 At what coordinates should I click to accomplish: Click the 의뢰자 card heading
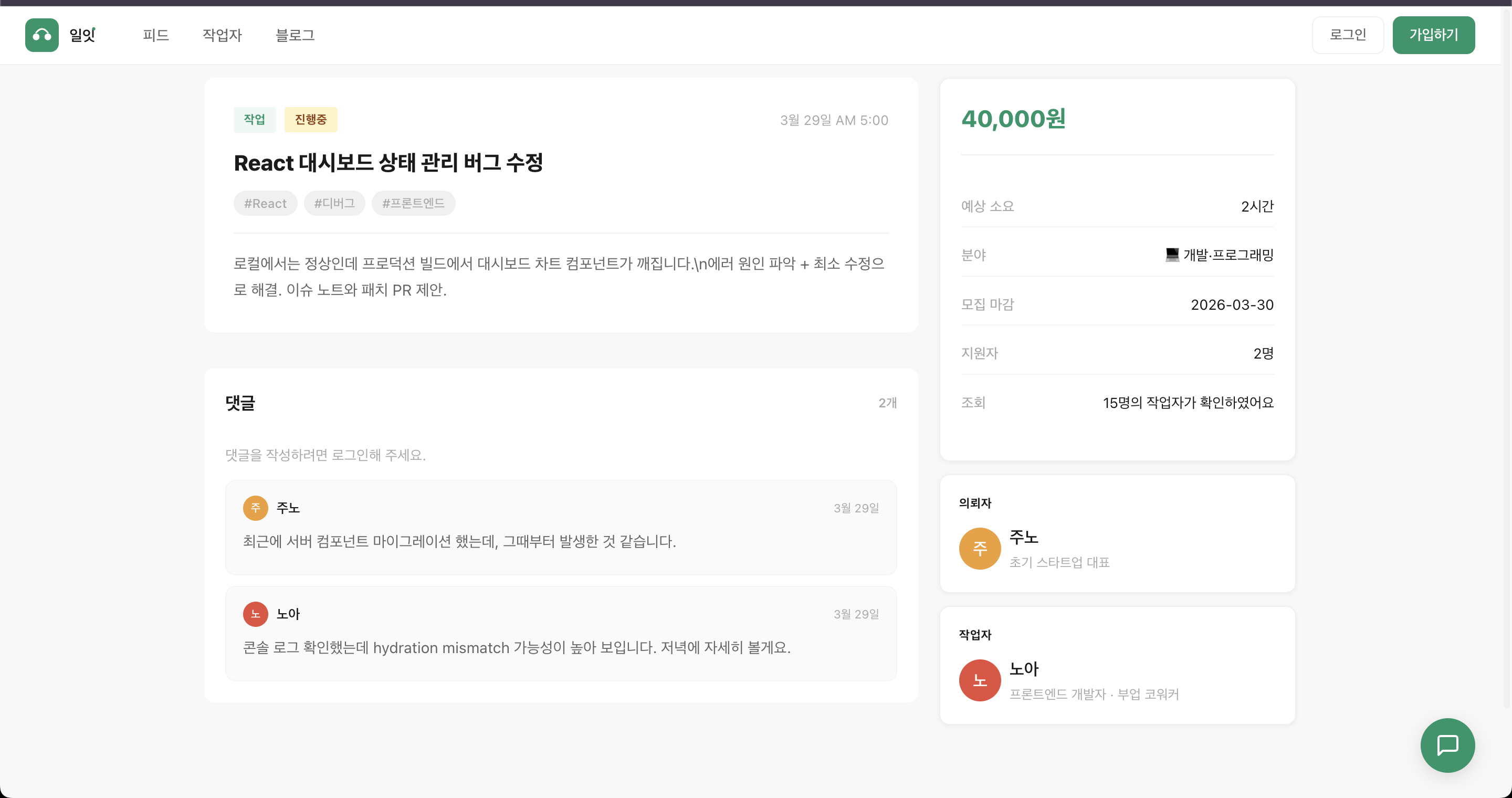(975, 503)
